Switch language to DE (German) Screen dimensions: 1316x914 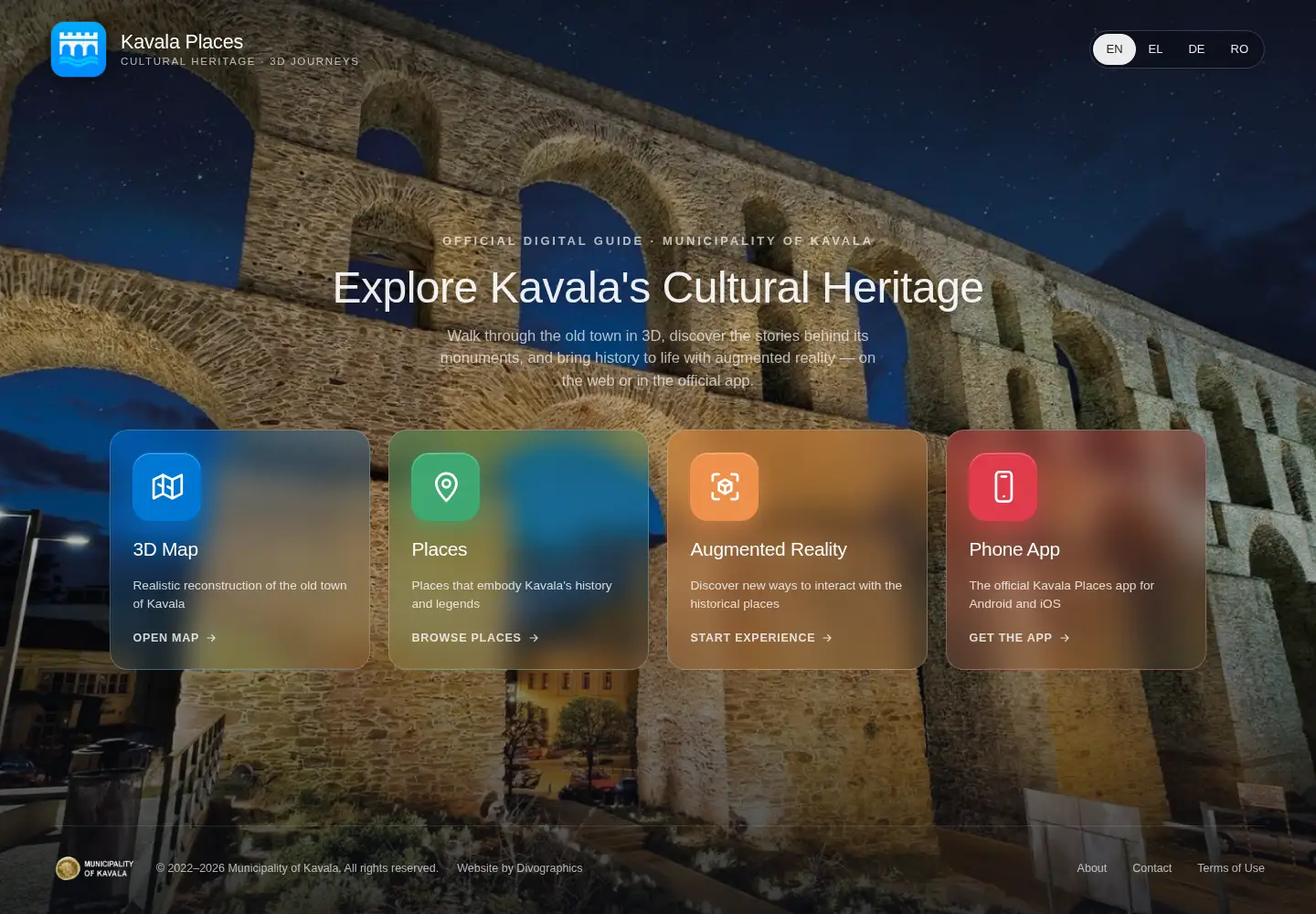pos(1196,49)
